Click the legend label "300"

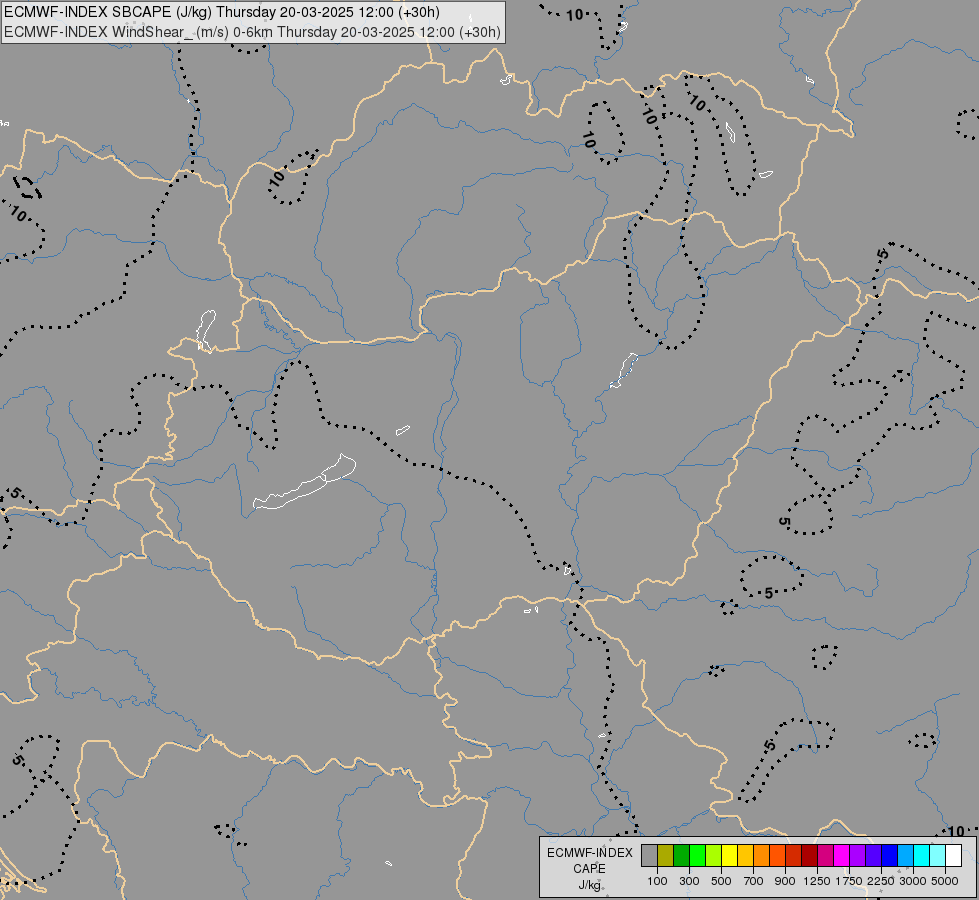689,881
